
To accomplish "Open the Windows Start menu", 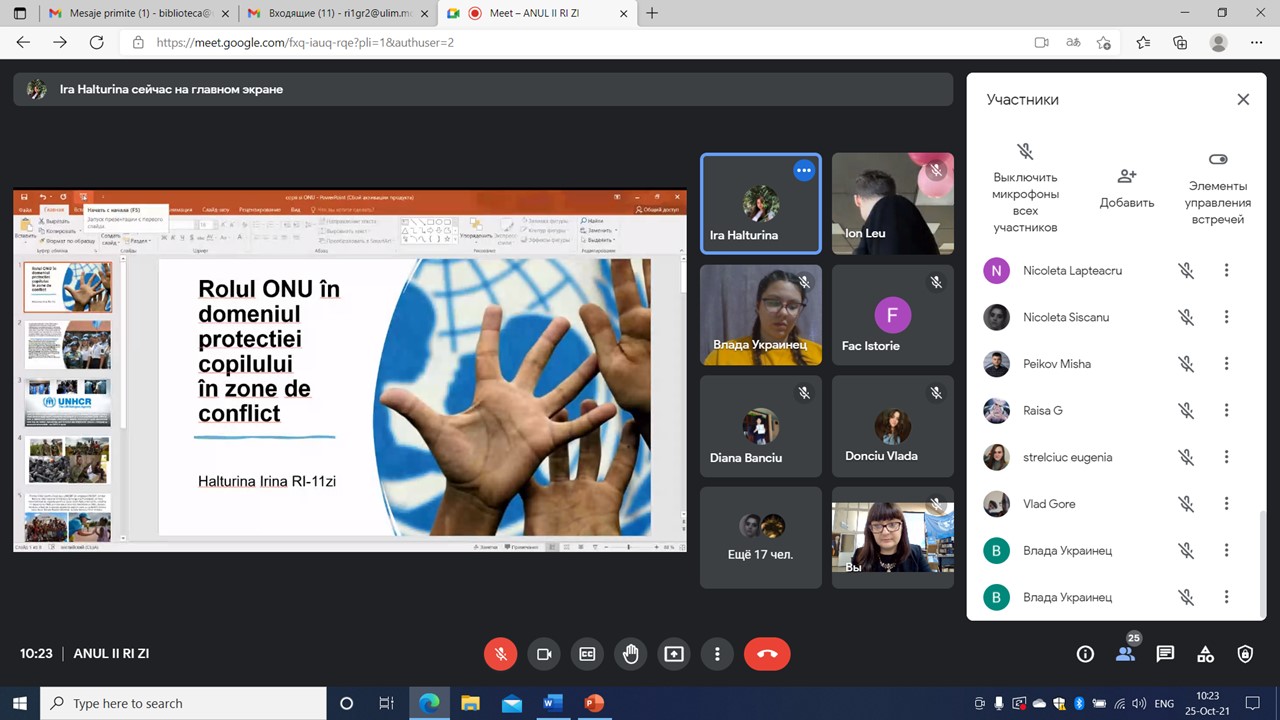I will tap(20, 703).
